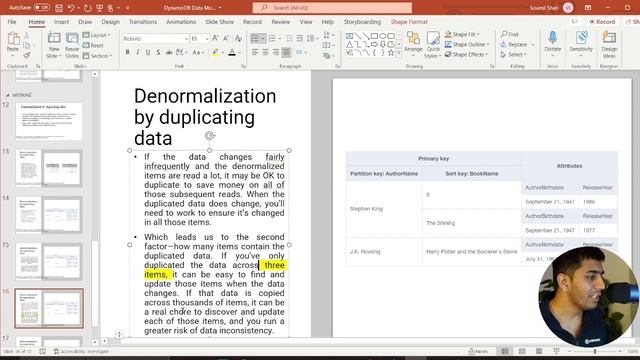The height and width of the screenshot is (360, 640).
Task: Collapse the section2 group
Action: pos(7,95)
